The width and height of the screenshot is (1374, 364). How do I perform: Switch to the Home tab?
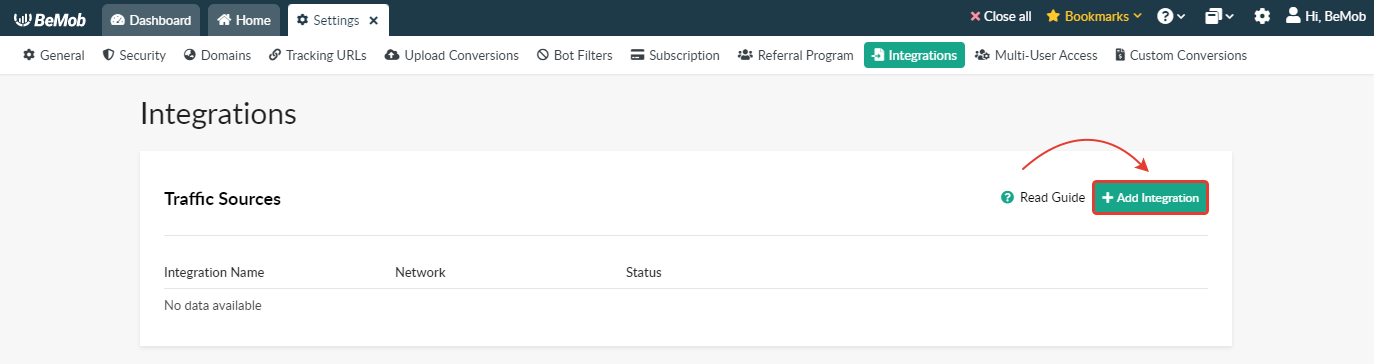(x=244, y=20)
